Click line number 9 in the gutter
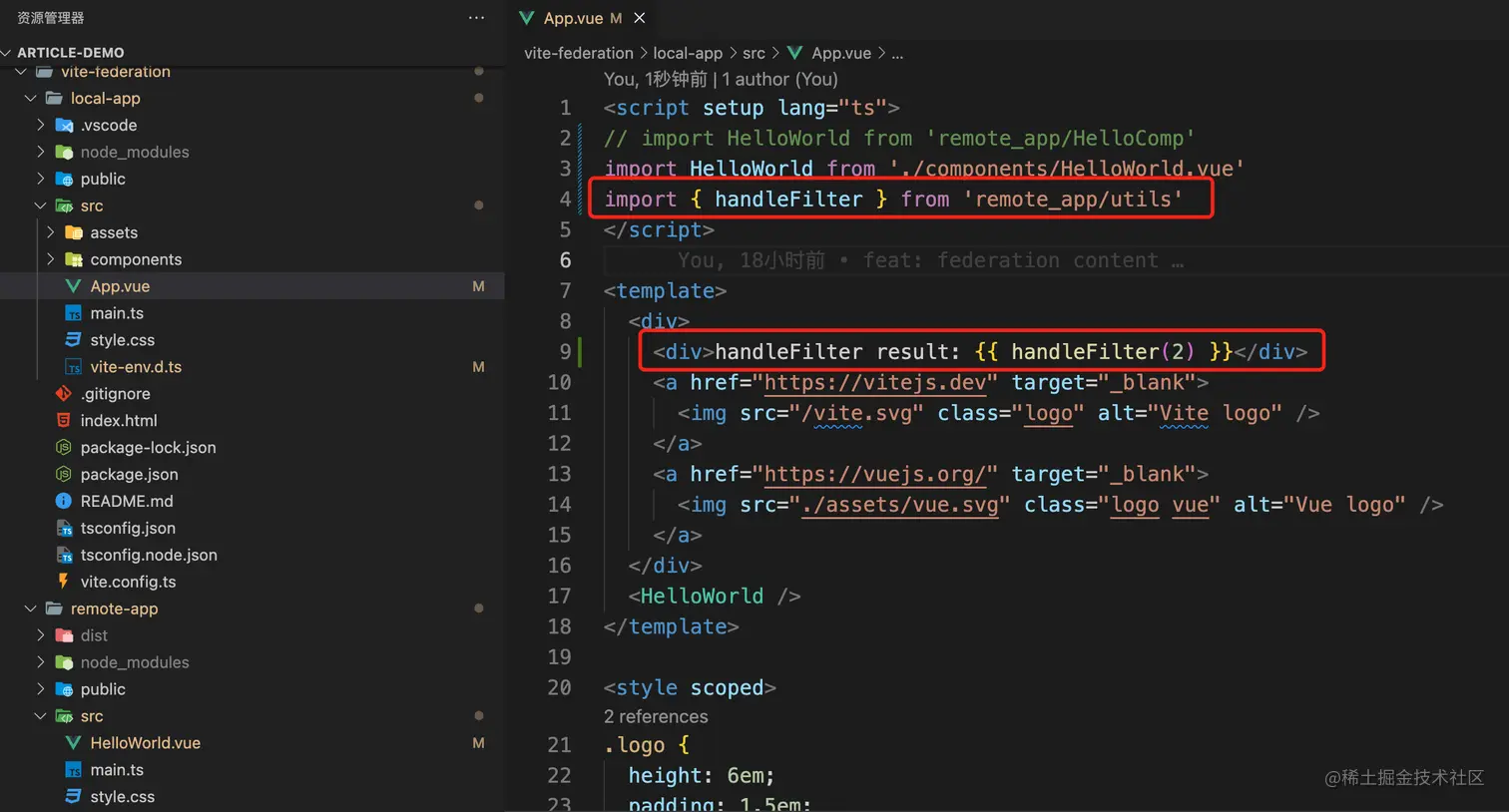1509x812 pixels. (x=565, y=352)
